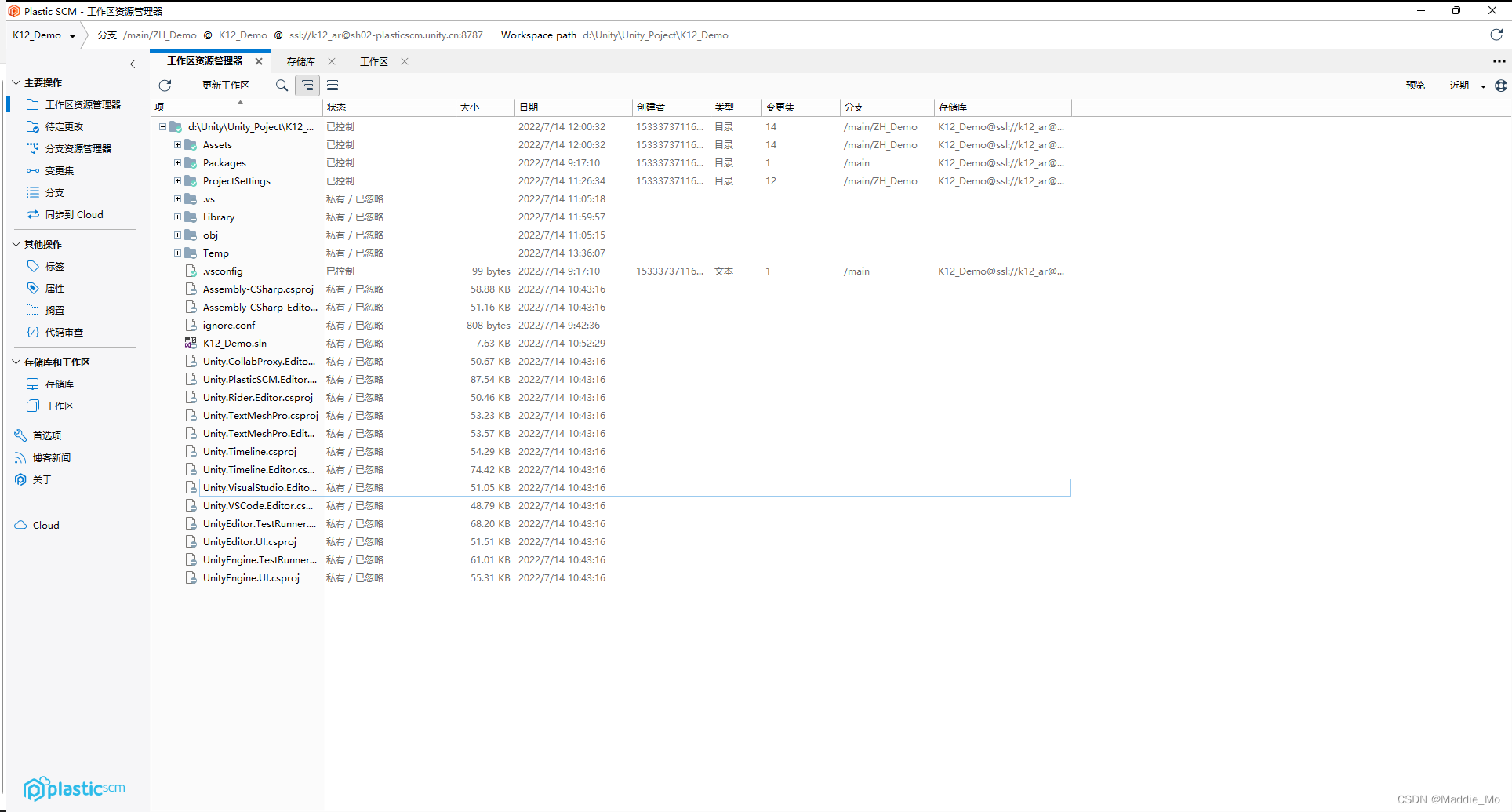This screenshot has width=1512, height=812.
Task: Expand the ProjectSettings folder node
Action: 177,180
